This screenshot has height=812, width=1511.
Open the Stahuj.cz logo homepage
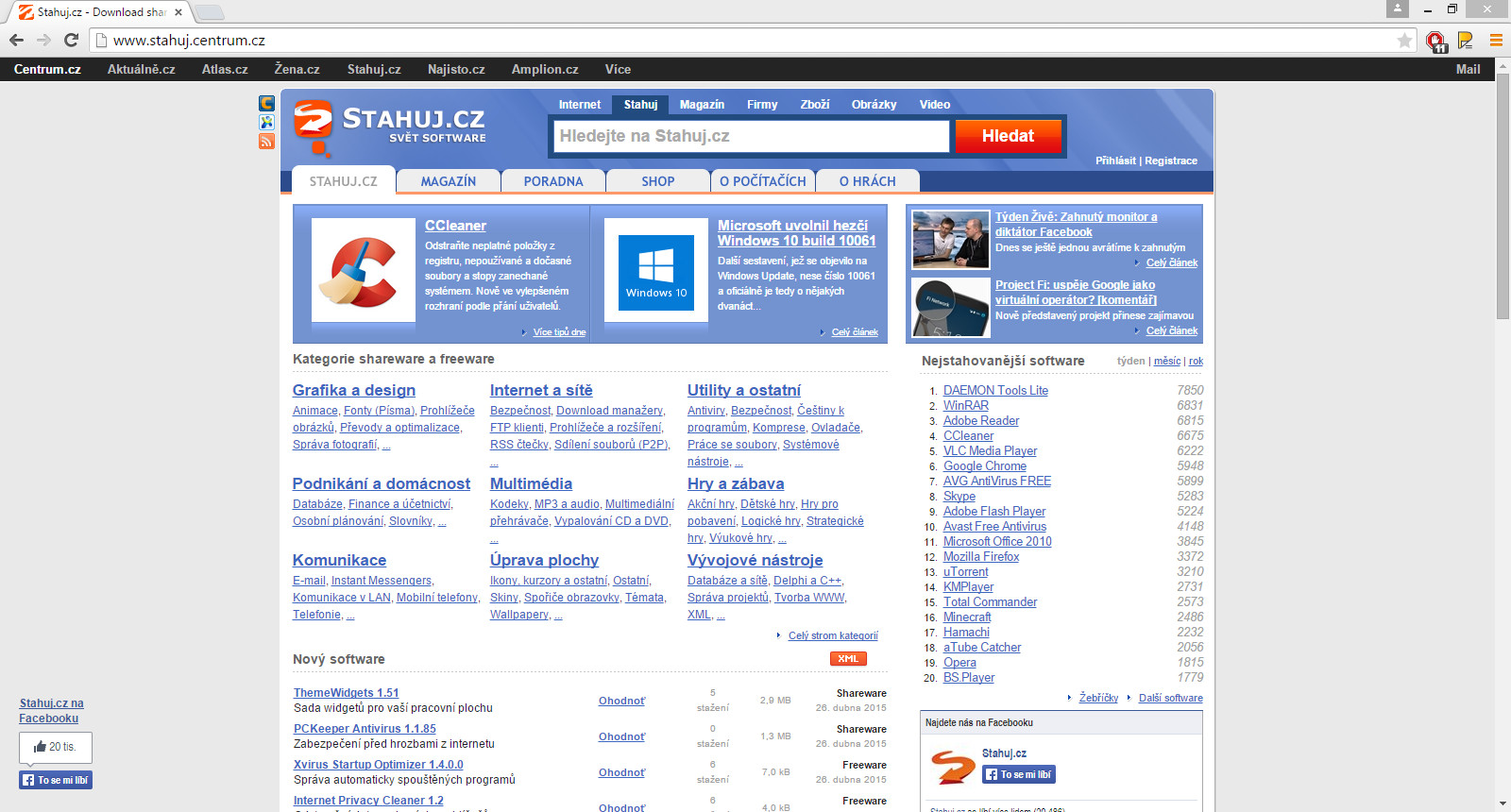point(389,127)
